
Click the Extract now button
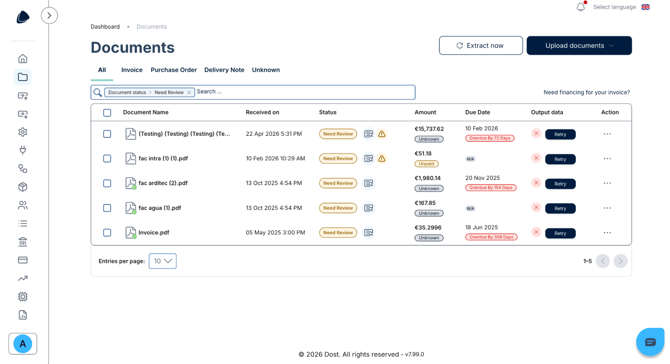click(x=481, y=46)
